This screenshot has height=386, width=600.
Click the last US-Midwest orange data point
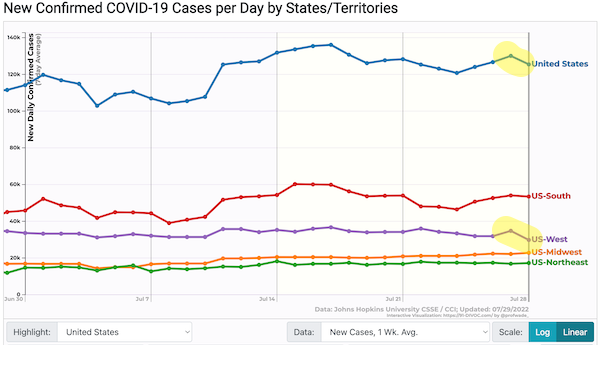point(529,253)
